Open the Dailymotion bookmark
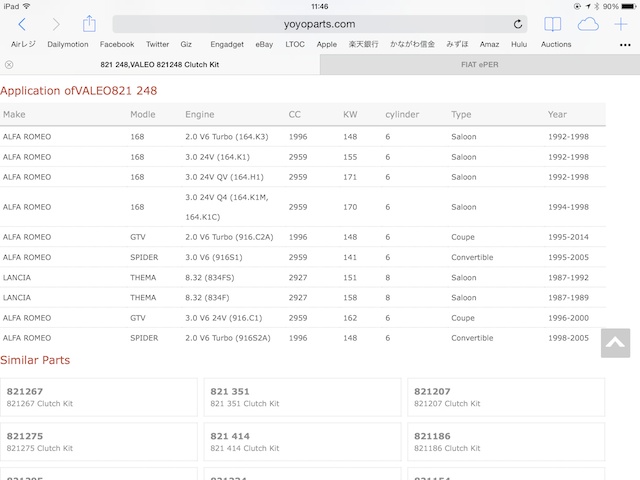This screenshot has width=640, height=480. tap(68, 44)
